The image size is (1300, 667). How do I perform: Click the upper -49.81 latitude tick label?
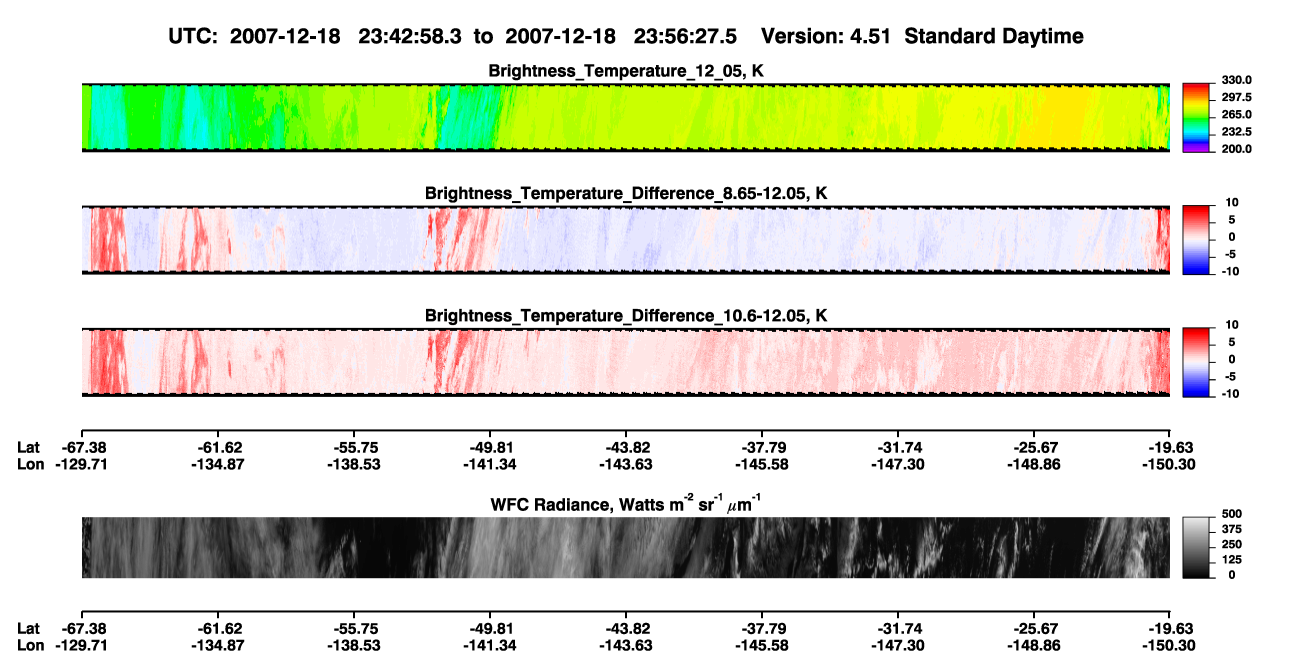(490, 447)
